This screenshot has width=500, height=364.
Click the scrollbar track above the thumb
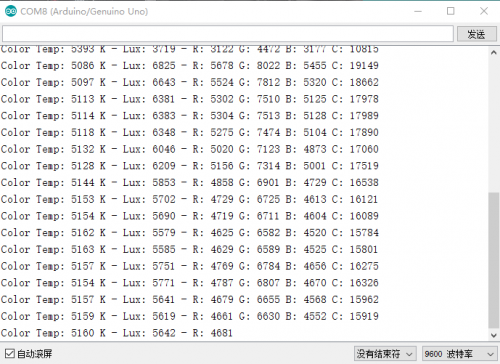point(494,125)
